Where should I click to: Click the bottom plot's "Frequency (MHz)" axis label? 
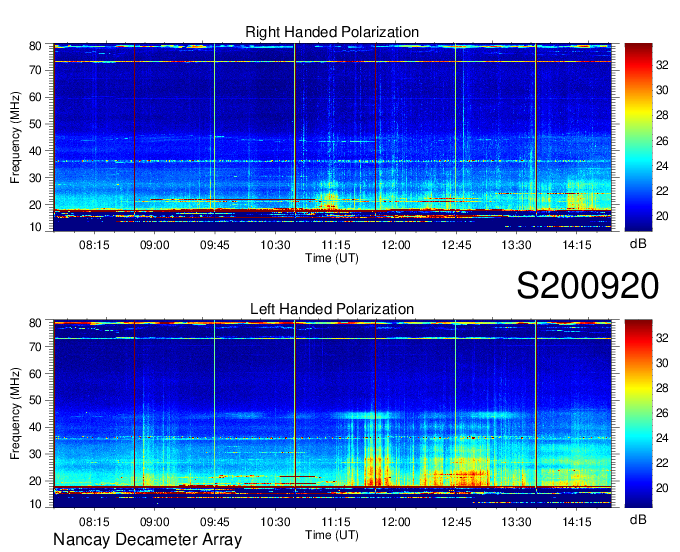[x=15, y=414]
